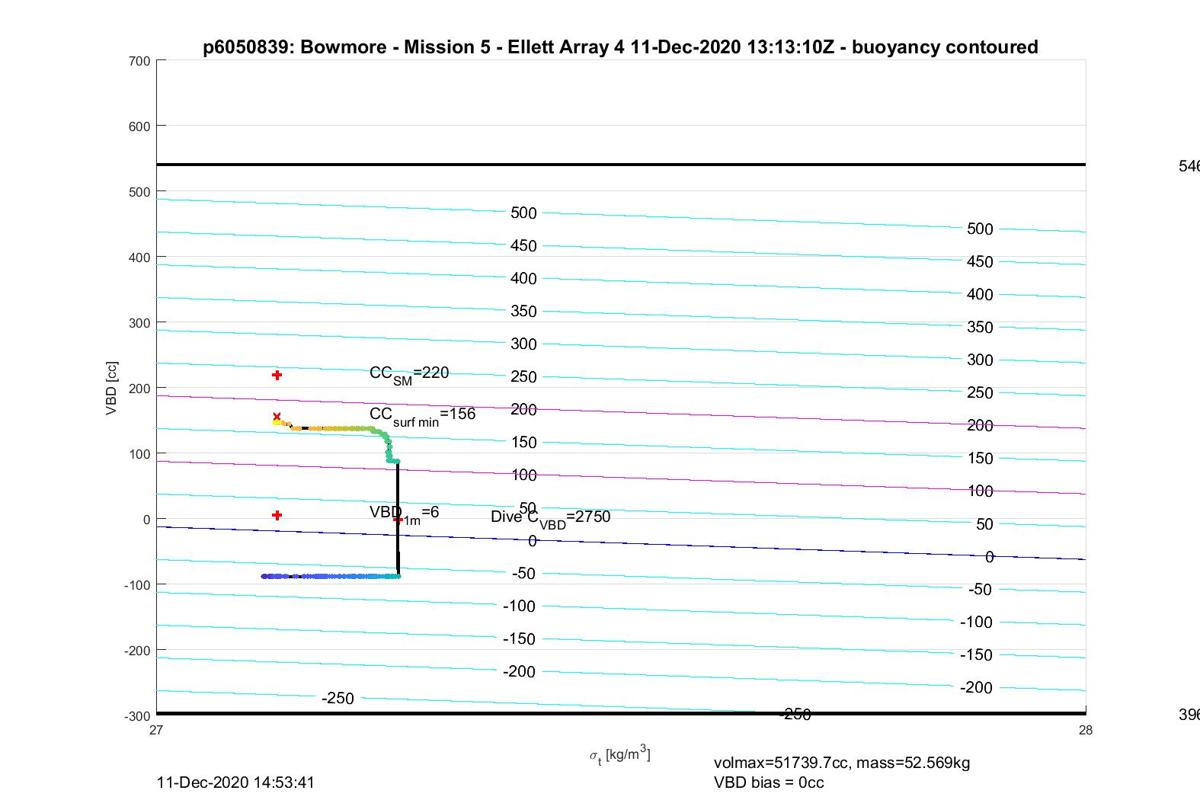Image resolution: width=1200 pixels, height=804 pixels.
Task: Click the middle contour label 350
Action: [524, 311]
